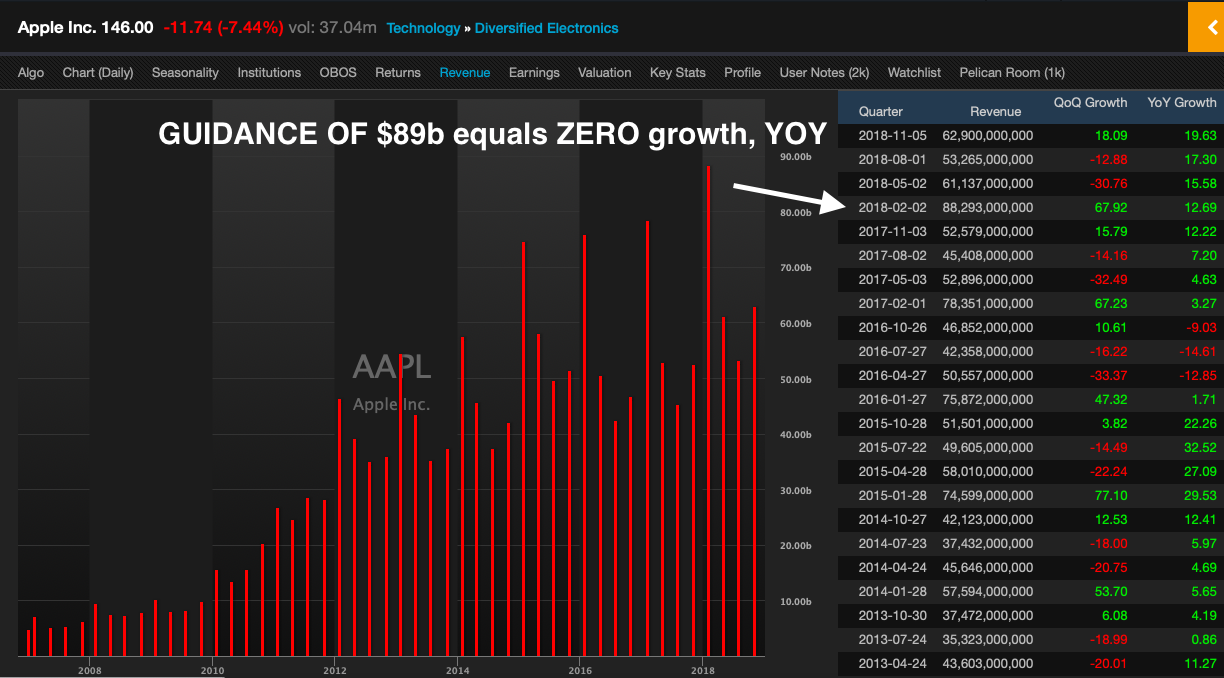The width and height of the screenshot is (1224, 678).
Task: Click the 90.00b y-axis label
Action: point(794,157)
